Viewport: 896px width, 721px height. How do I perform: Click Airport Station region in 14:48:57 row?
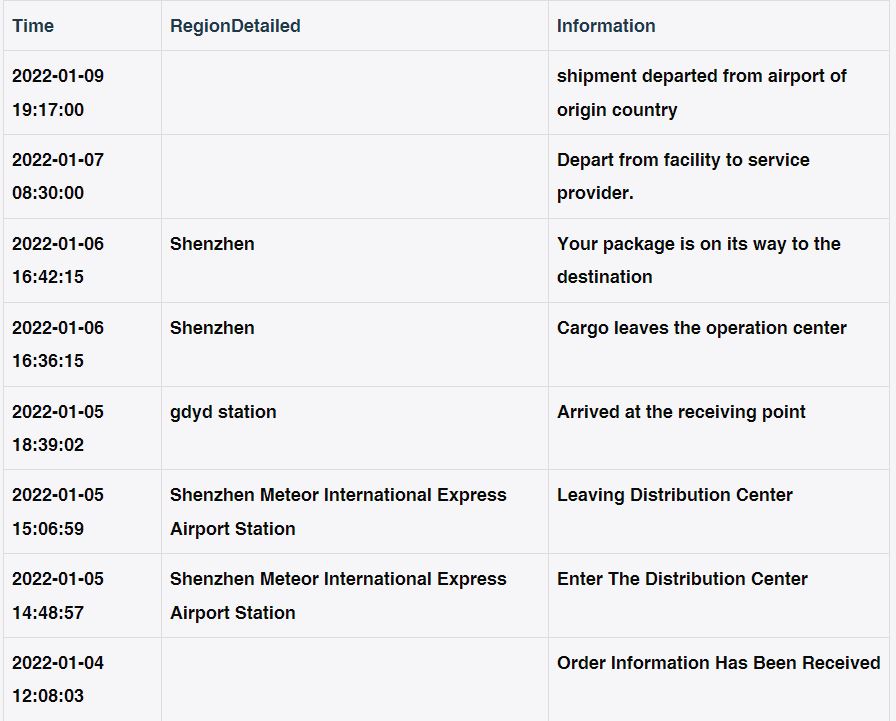pos(233,612)
